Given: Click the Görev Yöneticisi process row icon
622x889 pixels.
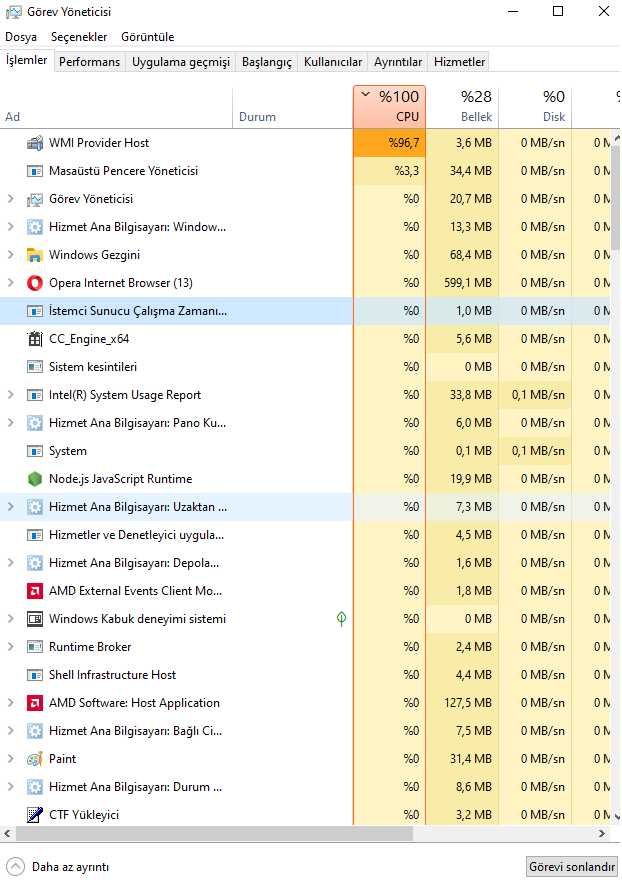Looking at the screenshot, I should [x=35, y=199].
